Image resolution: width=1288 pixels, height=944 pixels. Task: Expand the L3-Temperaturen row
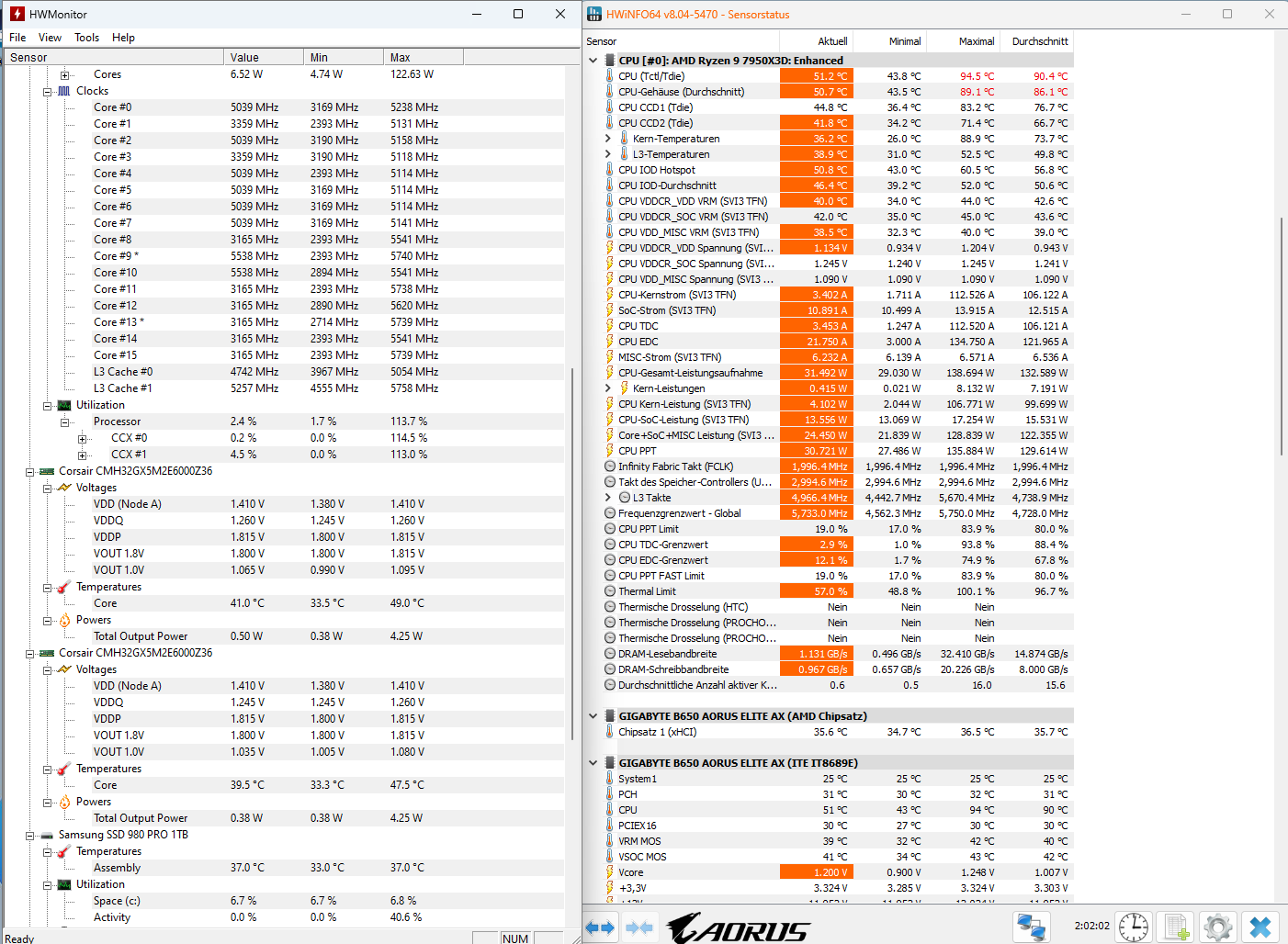(608, 154)
